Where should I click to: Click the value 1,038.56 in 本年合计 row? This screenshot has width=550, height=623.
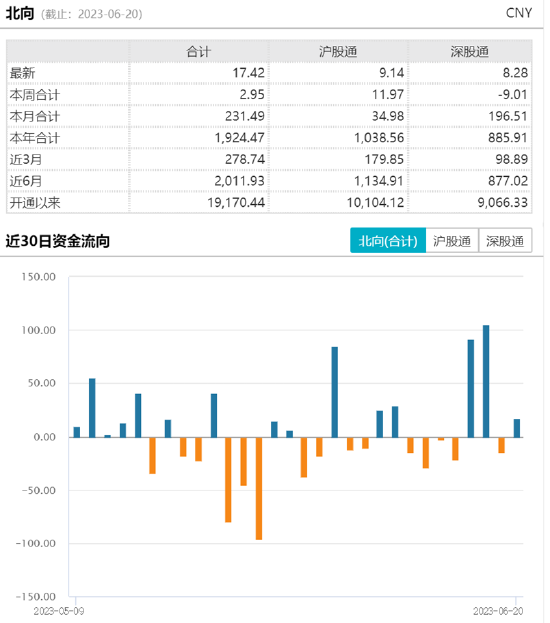point(379,137)
